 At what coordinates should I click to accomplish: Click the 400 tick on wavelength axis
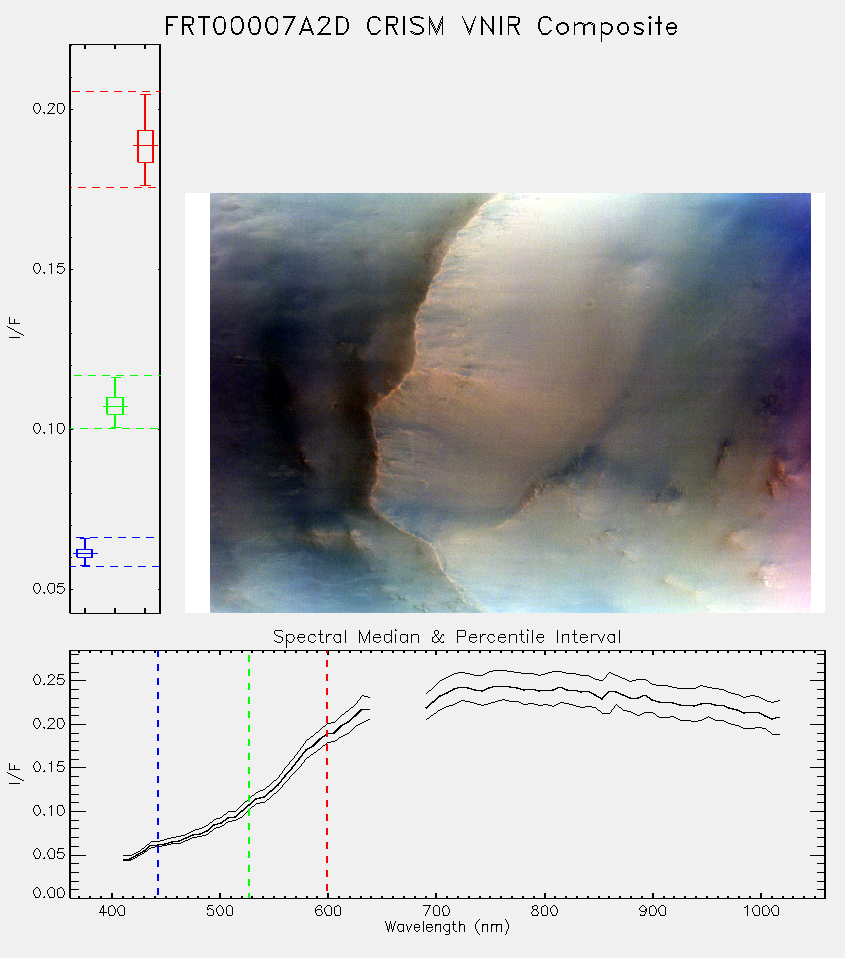[112, 911]
